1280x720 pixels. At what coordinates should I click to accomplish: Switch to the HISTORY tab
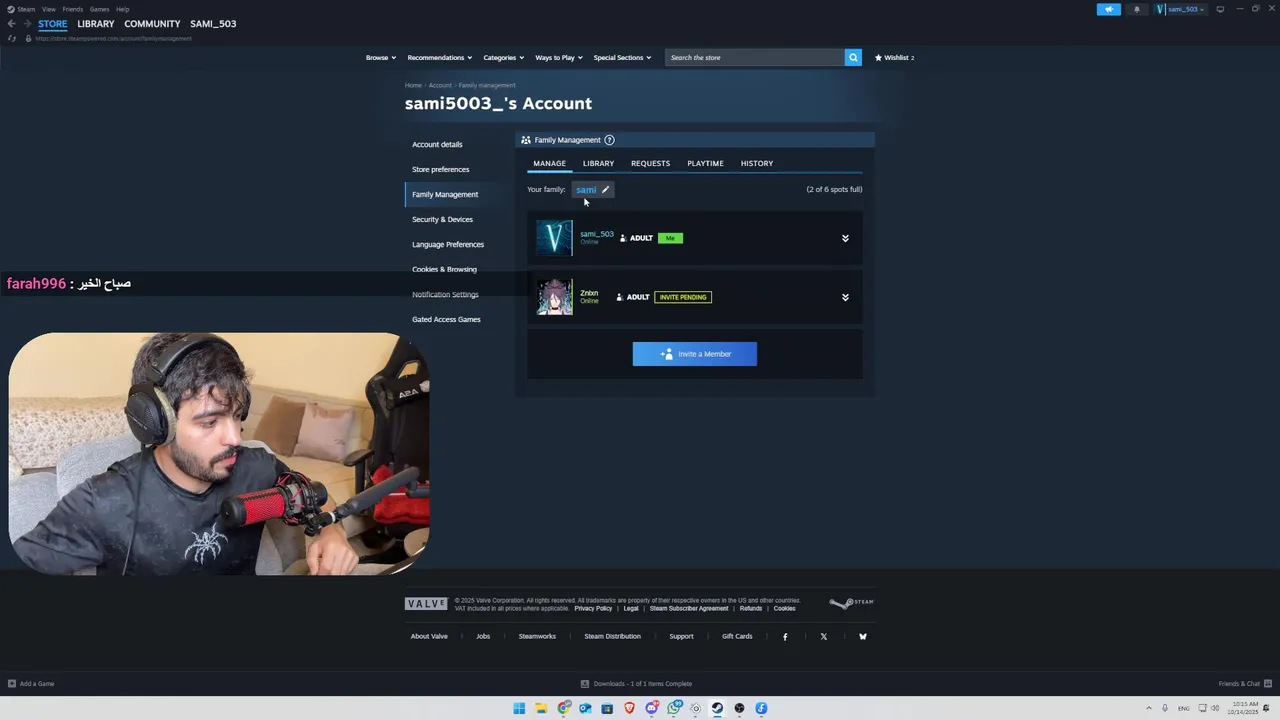pos(757,163)
